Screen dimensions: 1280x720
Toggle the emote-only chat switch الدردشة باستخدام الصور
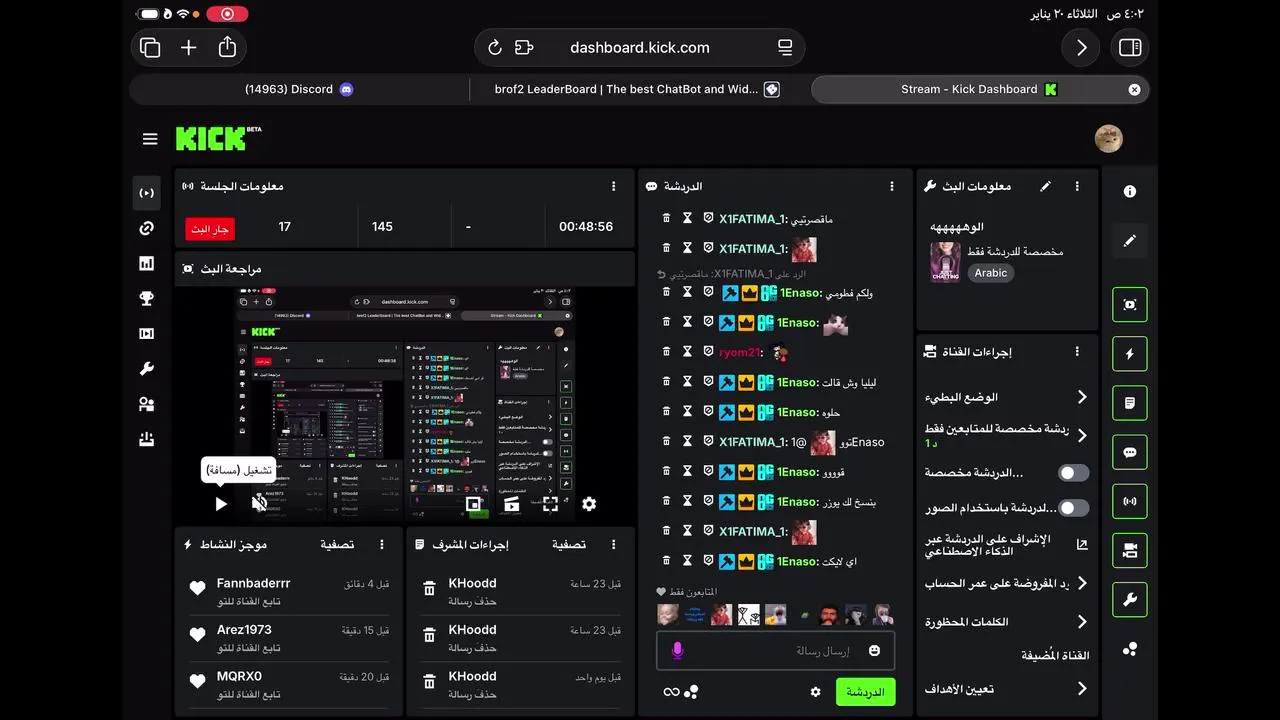point(1073,508)
